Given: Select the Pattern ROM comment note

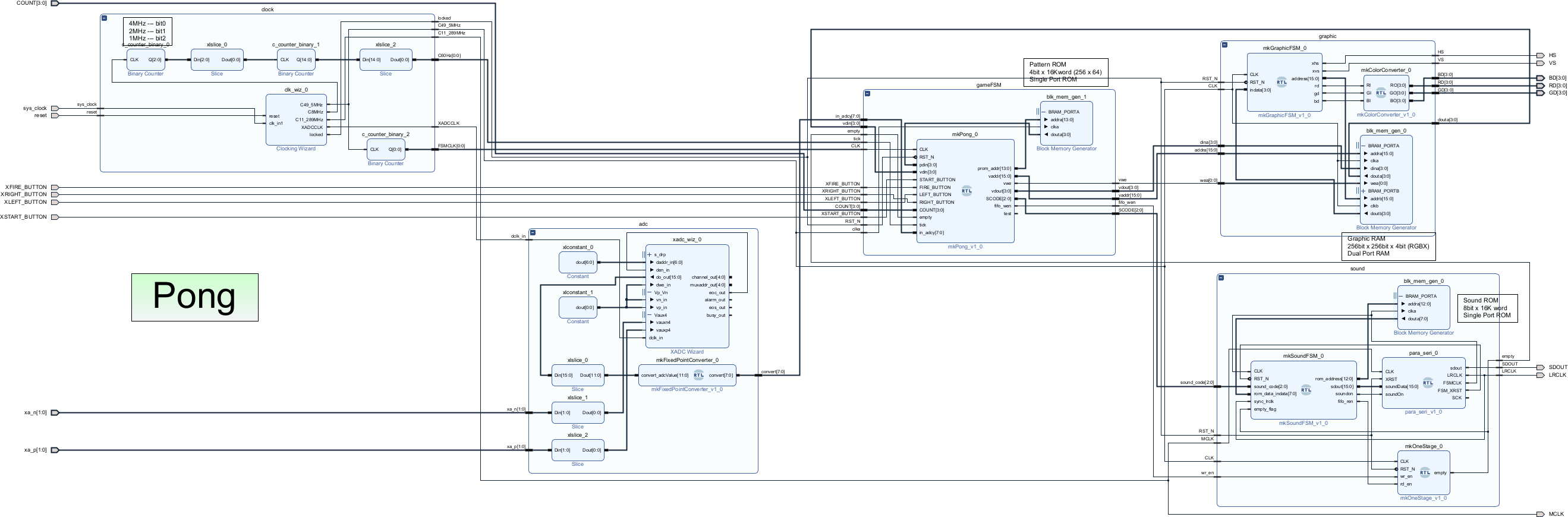Looking at the screenshot, I should 1065,72.
